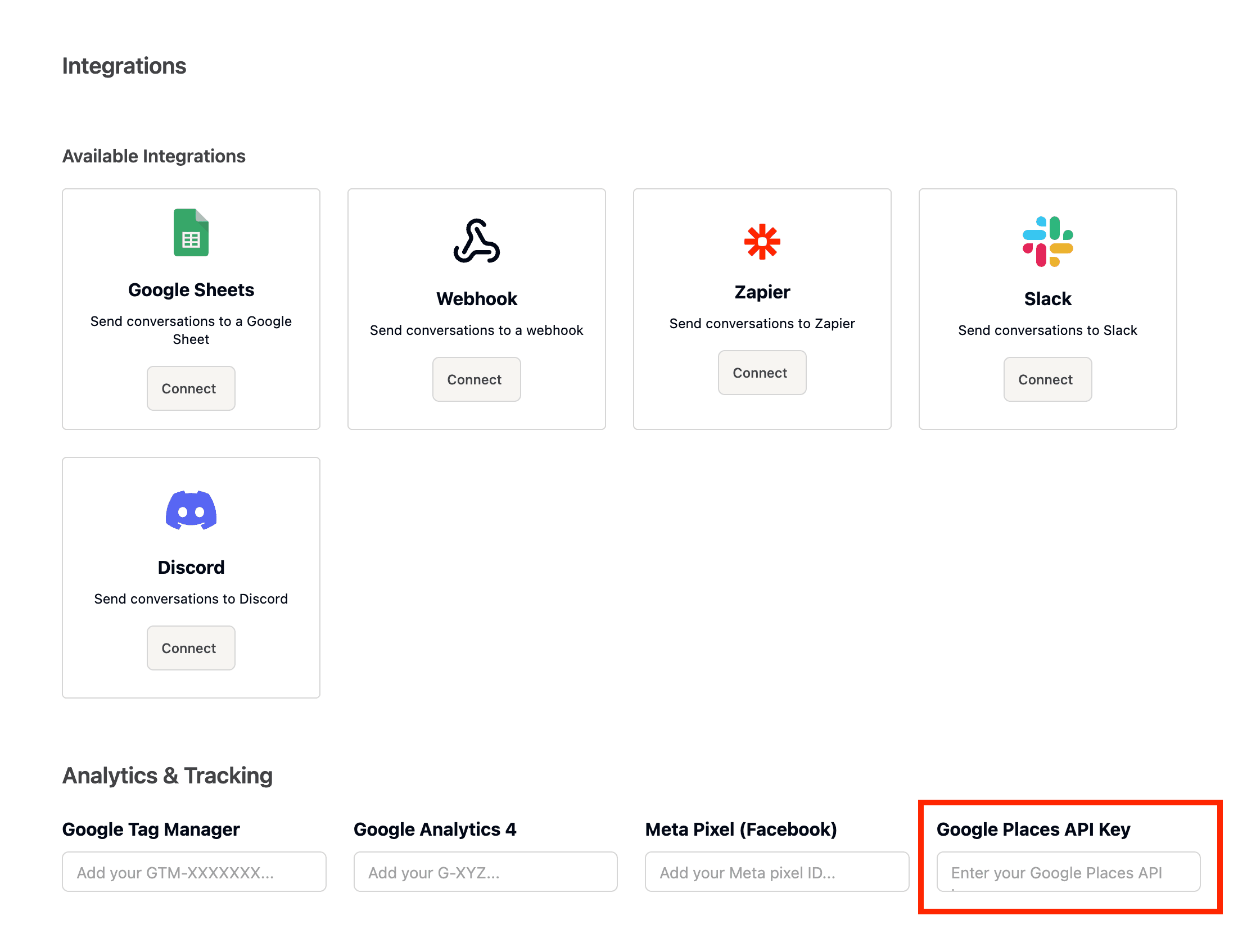The width and height of the screenshot is (1256, 952).
Task: Click the Analytics & Tracking section heading
Action: pyautogui.click(x=168, y=776)
